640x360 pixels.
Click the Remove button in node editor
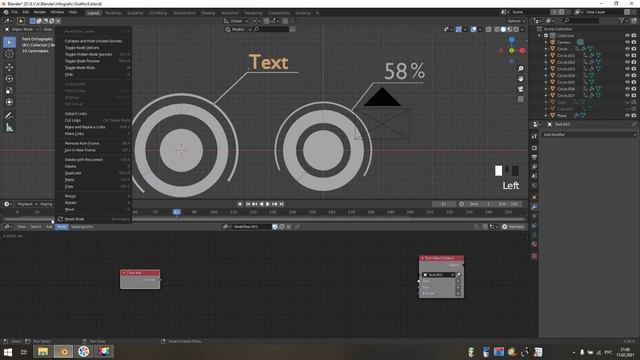pyautogui.click(x=513, y=227)
